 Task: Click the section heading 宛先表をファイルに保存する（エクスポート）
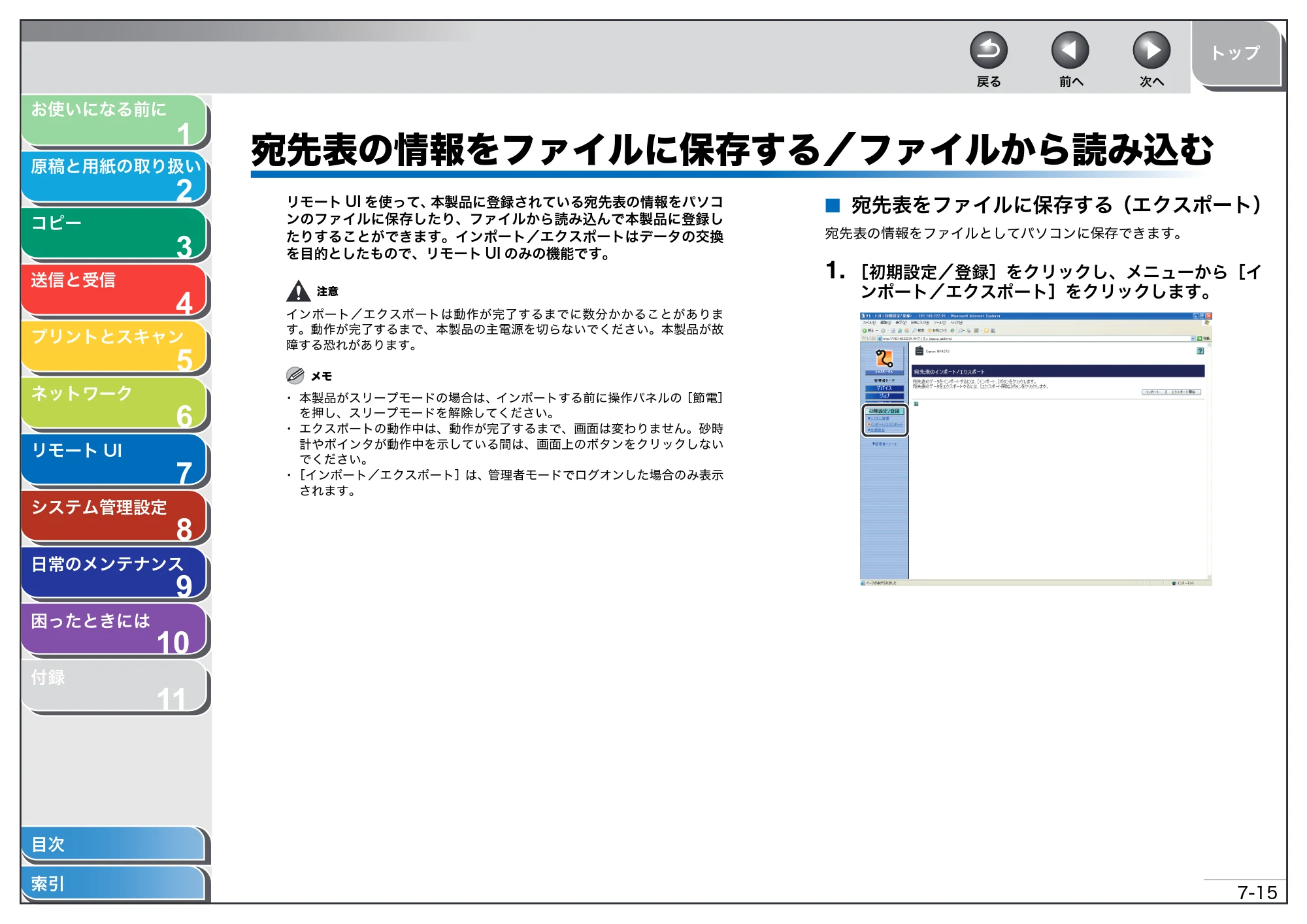click(x=1056, y=205)
